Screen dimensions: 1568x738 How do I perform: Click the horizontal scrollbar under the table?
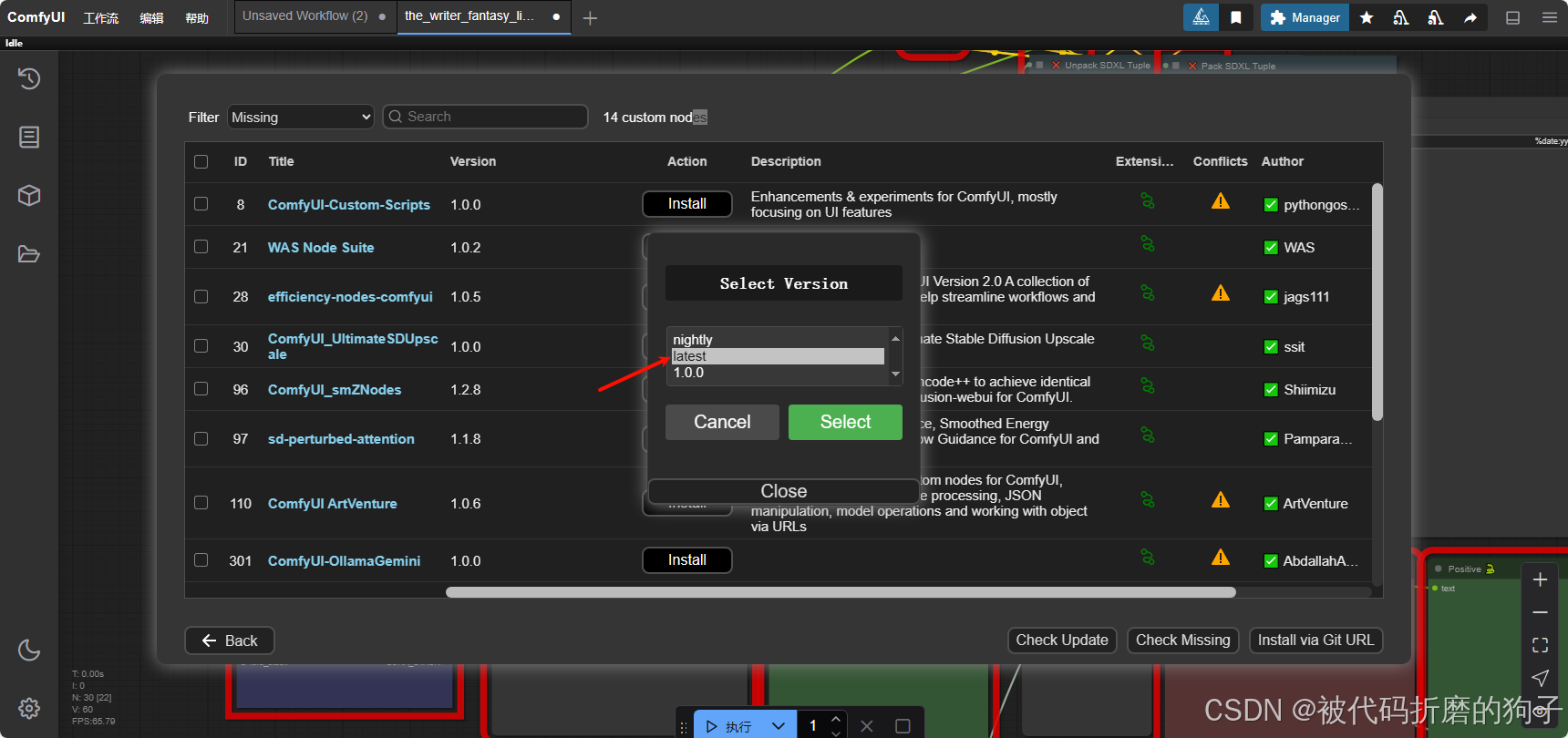[x=841, y=592]
